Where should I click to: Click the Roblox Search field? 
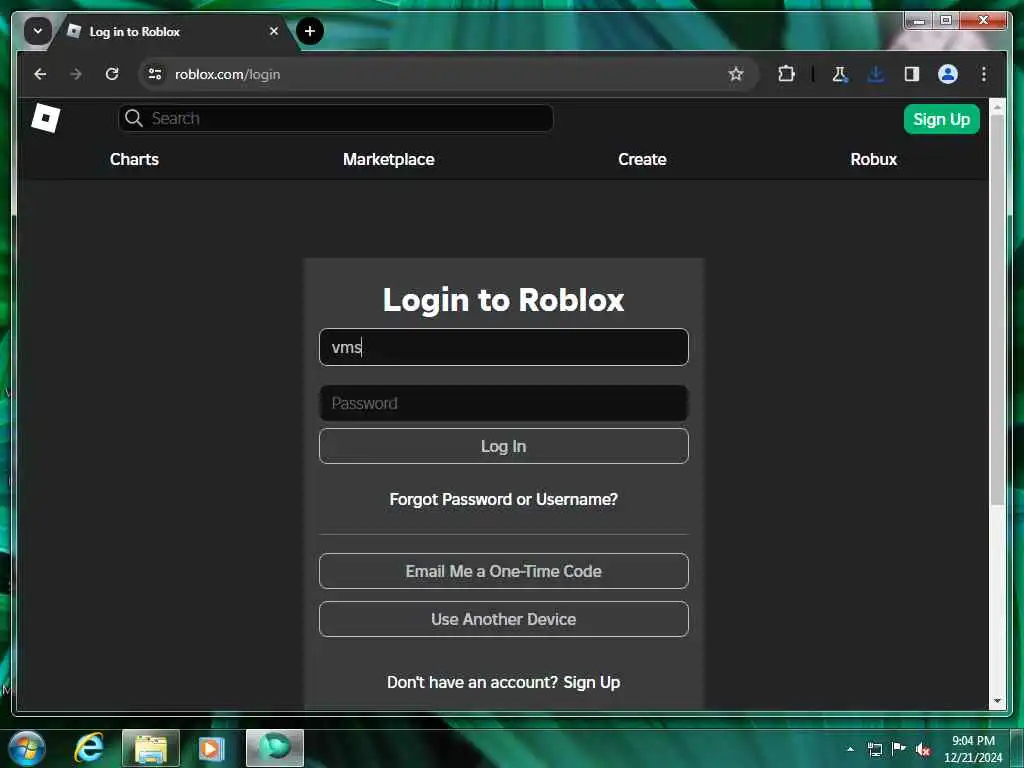pyautogui.click(x=336, y=118)
